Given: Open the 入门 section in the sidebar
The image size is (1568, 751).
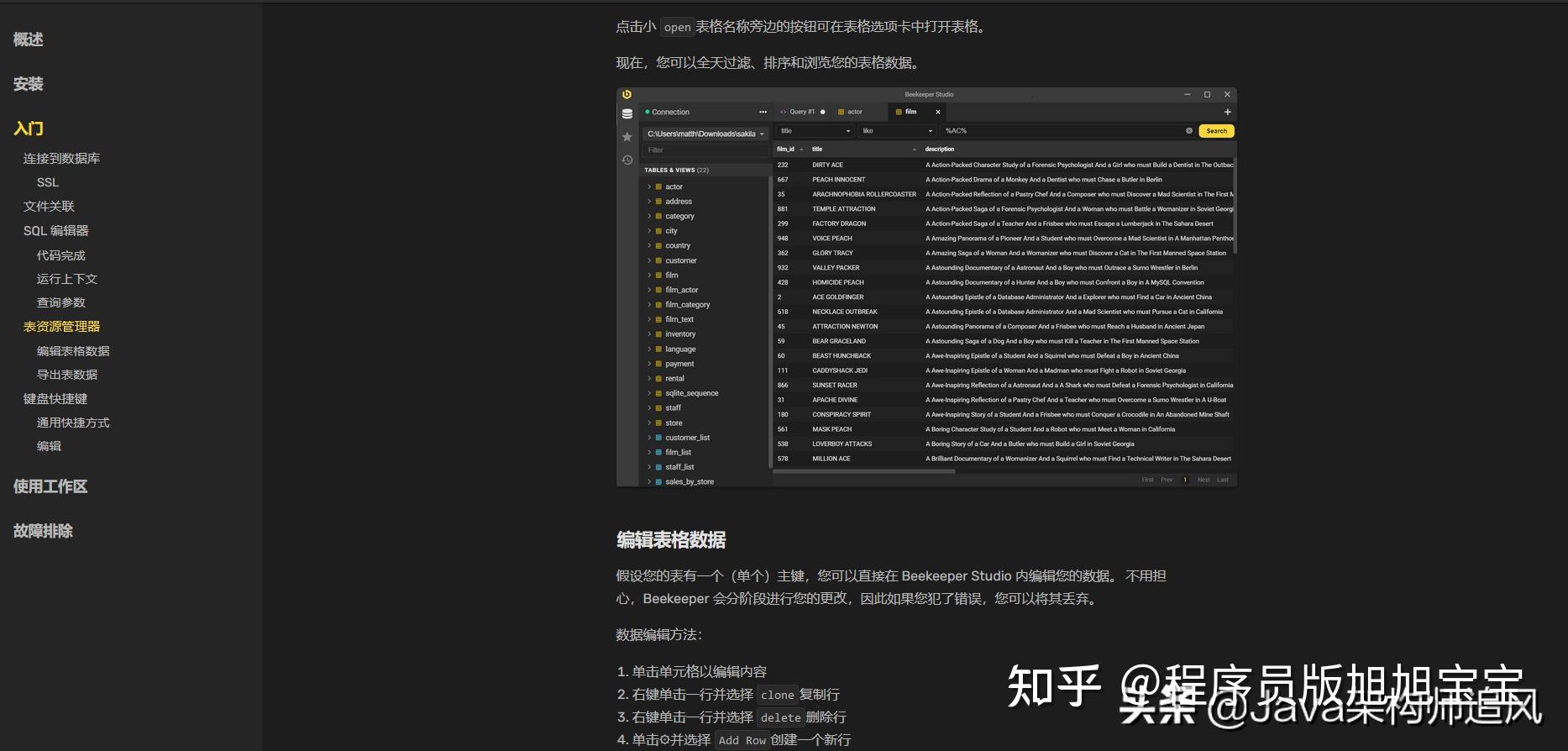Looking at the screenshot, I should (29, 129).
